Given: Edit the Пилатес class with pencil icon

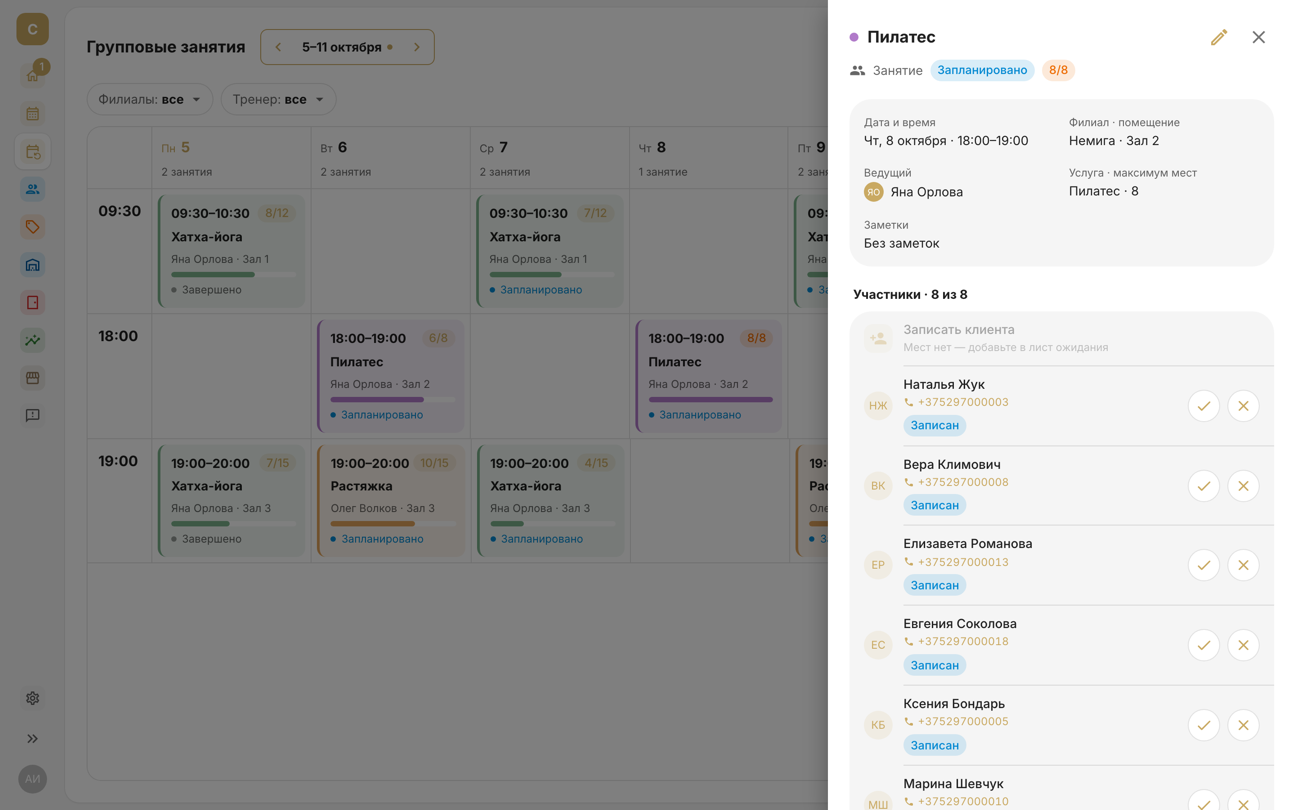Looking at the screenshot, I should [x=1218, y=37].
